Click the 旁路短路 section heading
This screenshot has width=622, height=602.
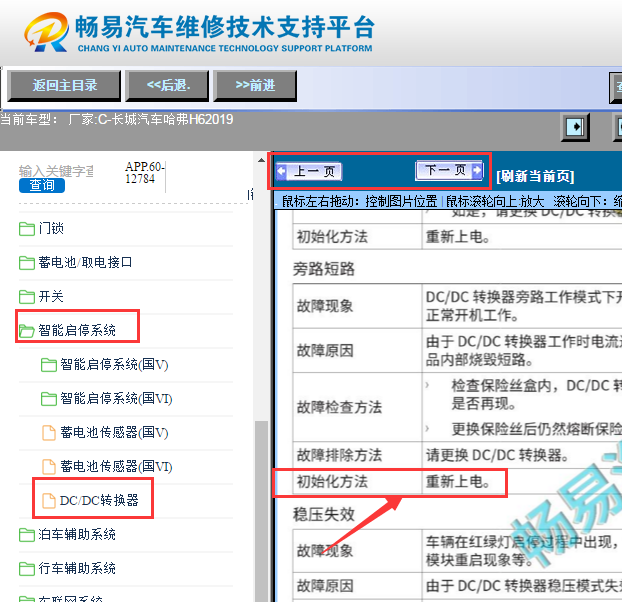pyautogui.click(x=324, y=269)
